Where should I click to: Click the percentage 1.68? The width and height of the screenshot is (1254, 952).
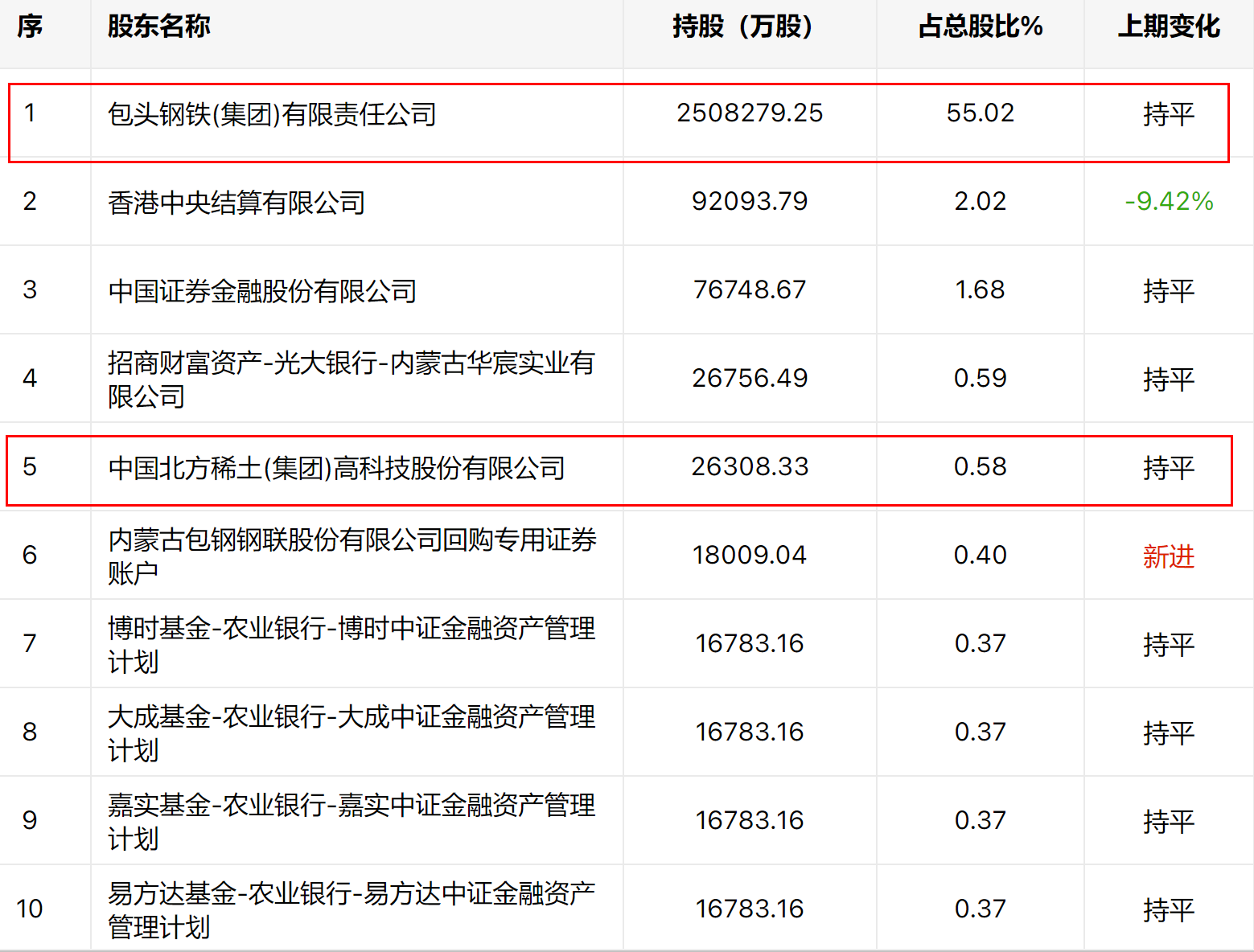pos(981,289)
